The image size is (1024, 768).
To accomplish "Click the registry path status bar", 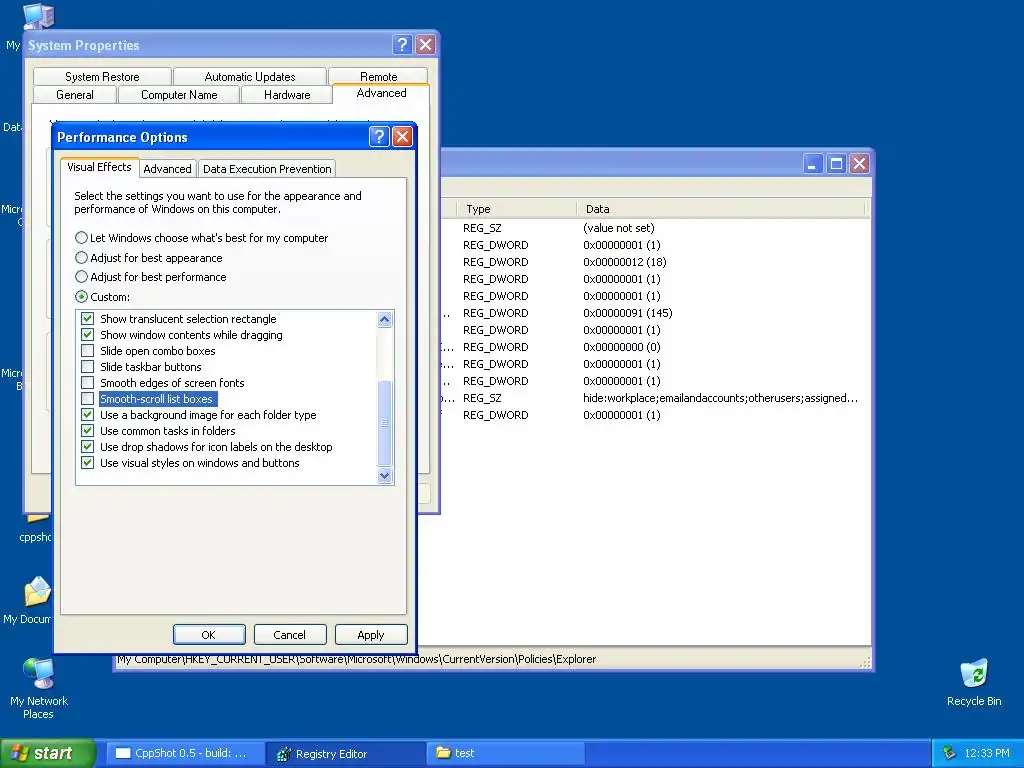I will point(494,660).
